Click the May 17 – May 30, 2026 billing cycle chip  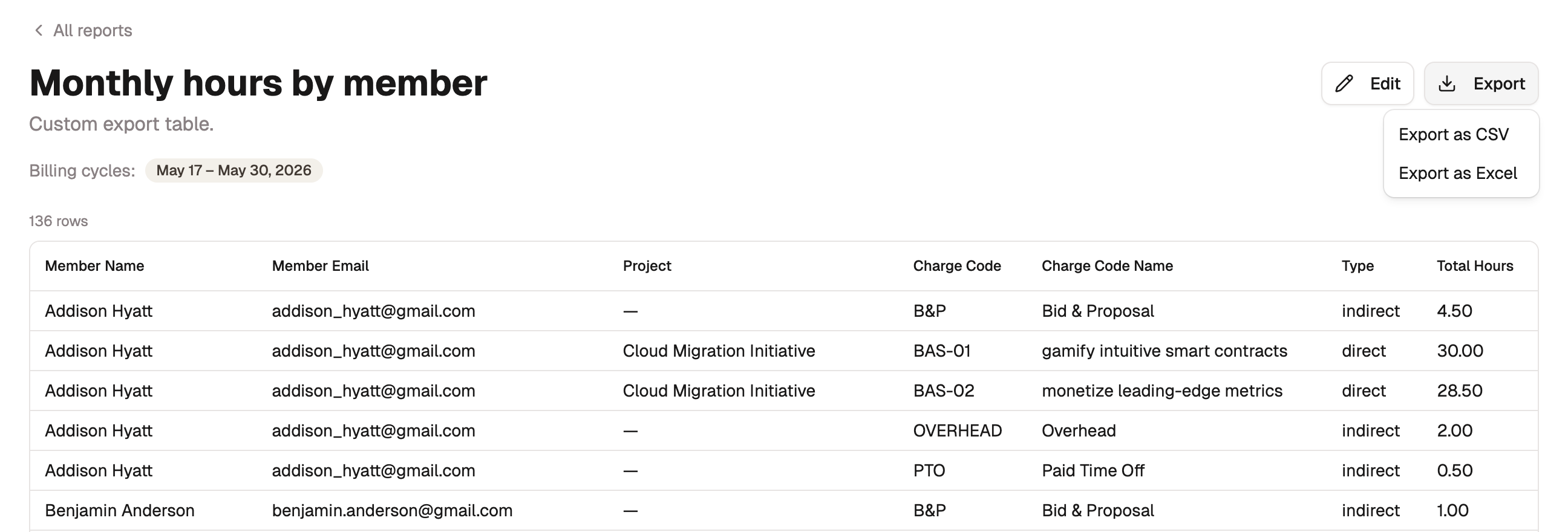coord(234,170)
